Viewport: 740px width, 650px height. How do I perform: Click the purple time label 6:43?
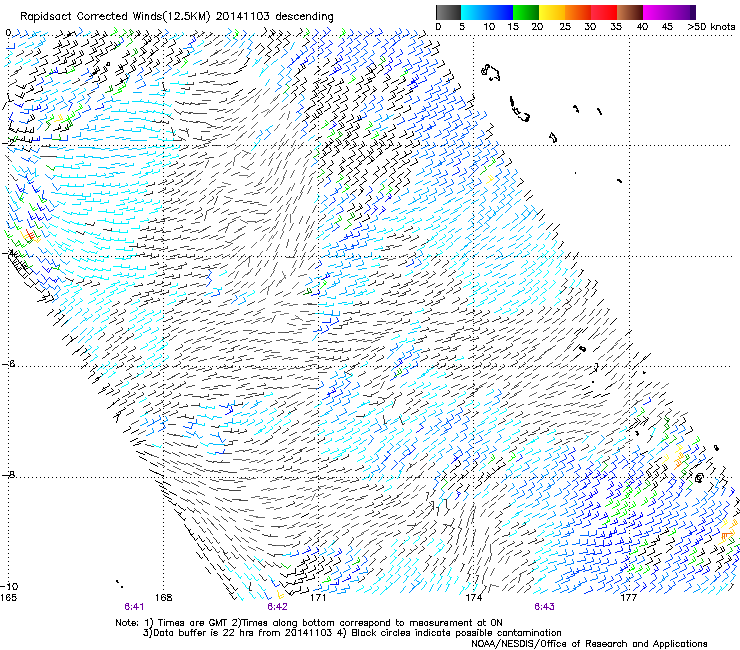click(544, 607)
